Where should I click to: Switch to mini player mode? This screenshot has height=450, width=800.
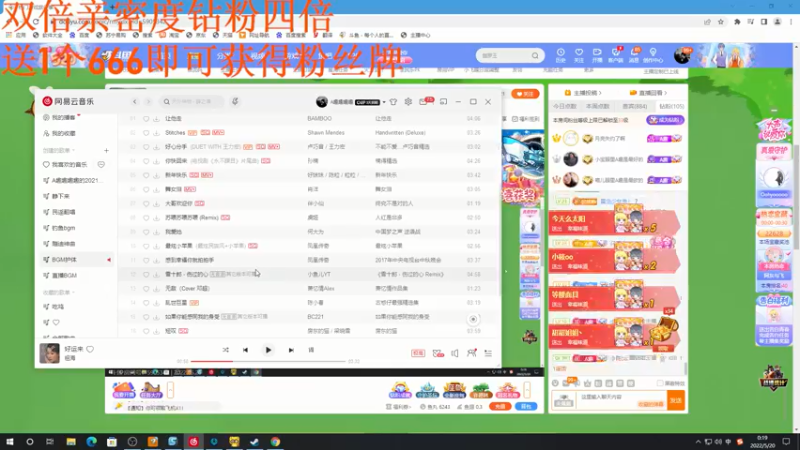[443, 102]
